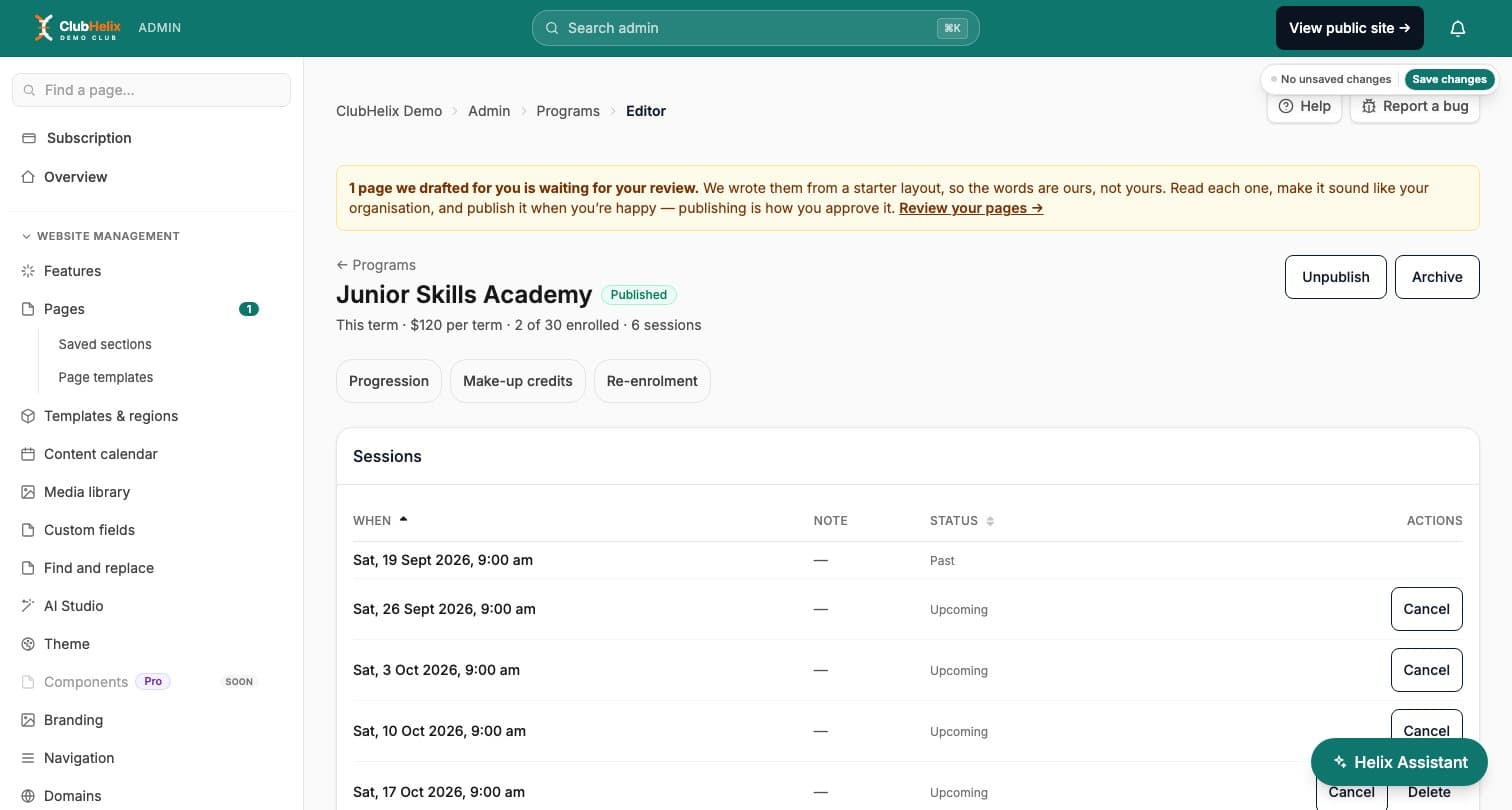Viewport: 1512px width, 810px height.
Task: Open the Make-up credits tab
Action: (x=518, y=381)
